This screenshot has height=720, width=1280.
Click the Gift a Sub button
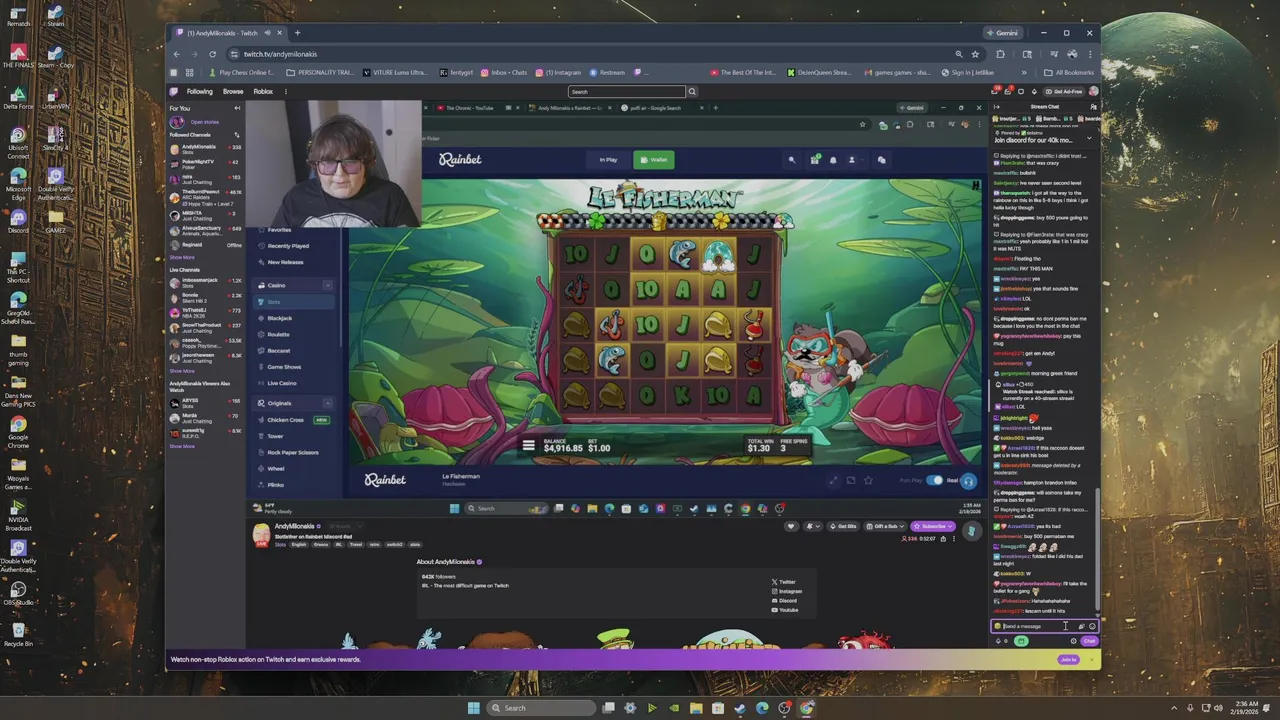pyautogui.click(x=884, y=526)
